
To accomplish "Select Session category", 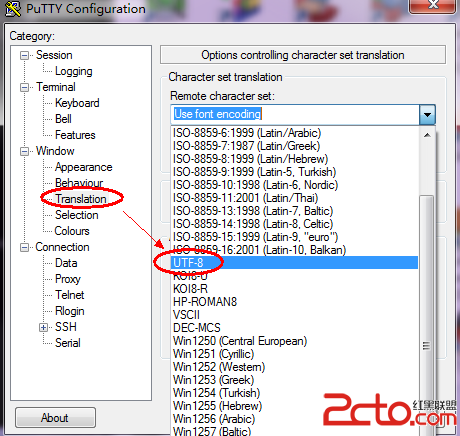I will click(x=54, y=55).
